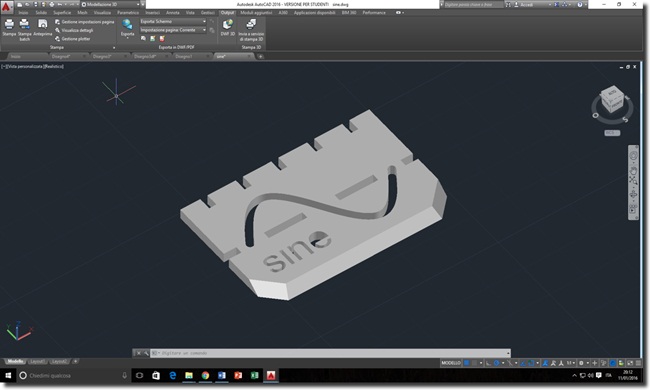Click the ViewCube in viewport
The height and width of the screenshot is (390, 650).
(612, 99)
